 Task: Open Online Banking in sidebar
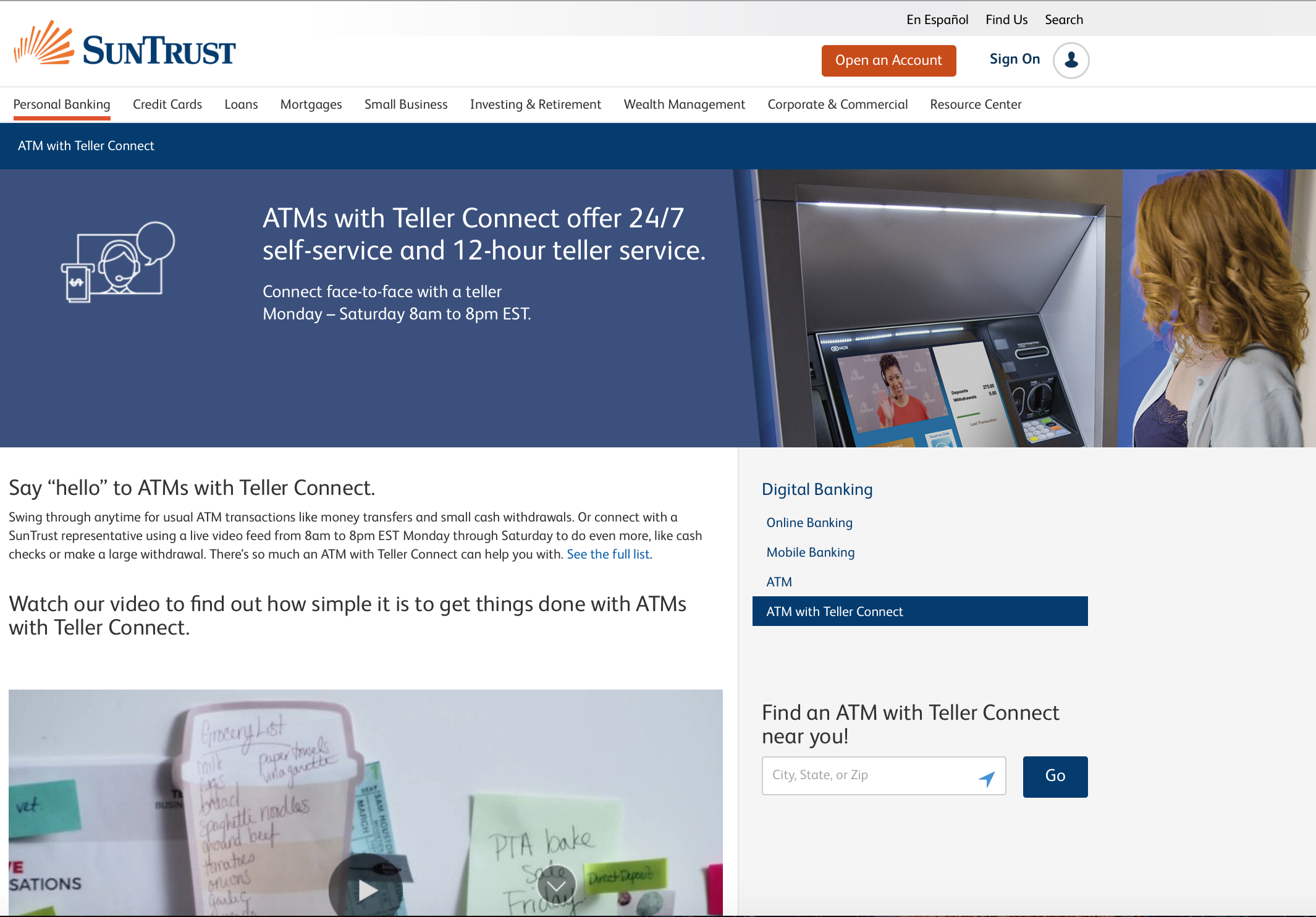point(809,523)
